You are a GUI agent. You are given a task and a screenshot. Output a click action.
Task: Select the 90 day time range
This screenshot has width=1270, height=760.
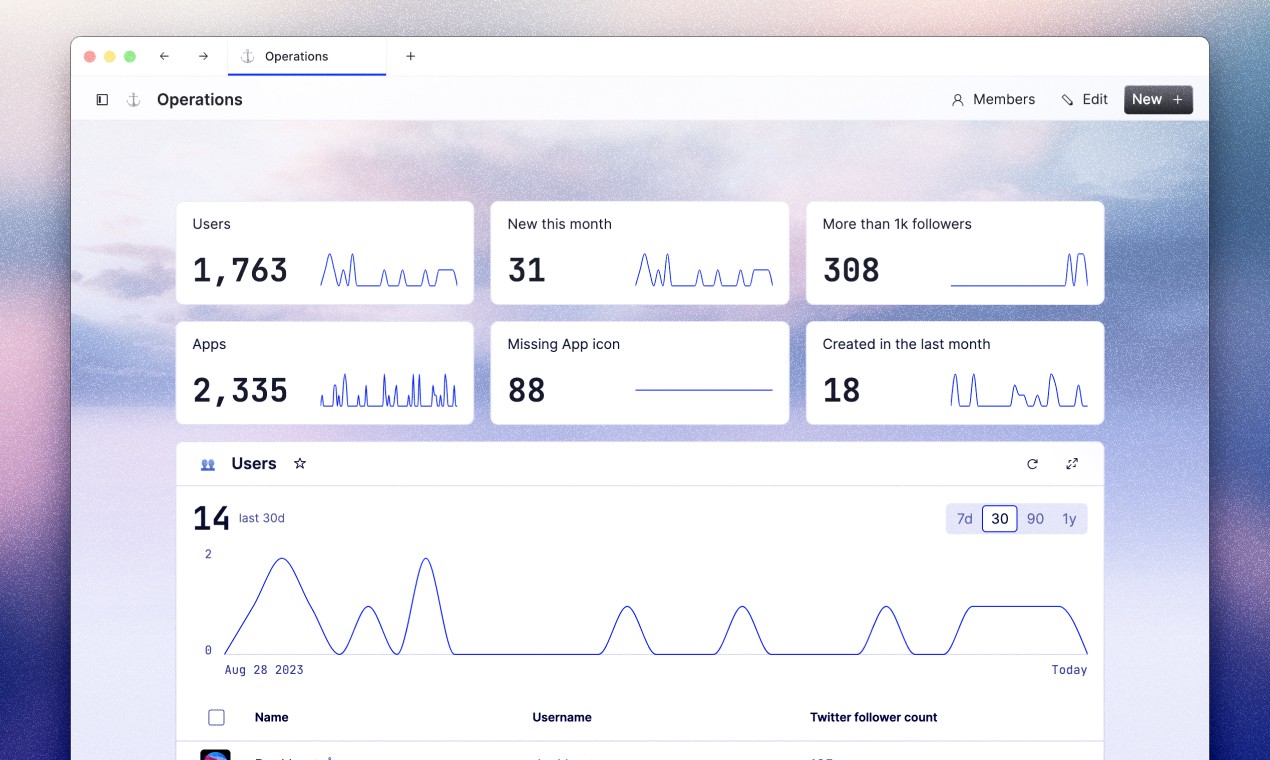pyautogui.click(x=1035, y=519)
